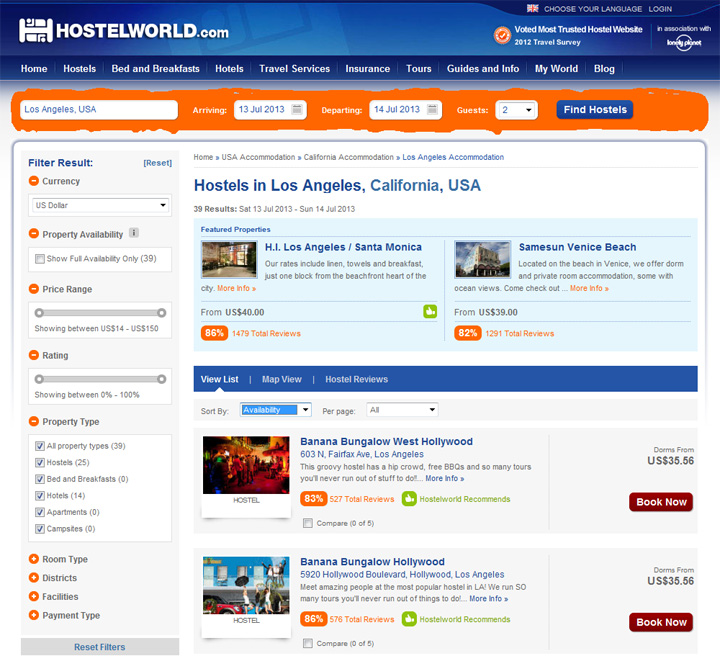Image resolution: width=720 pixels, height=656 pixels.
Task: Open the Sort By Availability dropdown
Action: (276, 409)
